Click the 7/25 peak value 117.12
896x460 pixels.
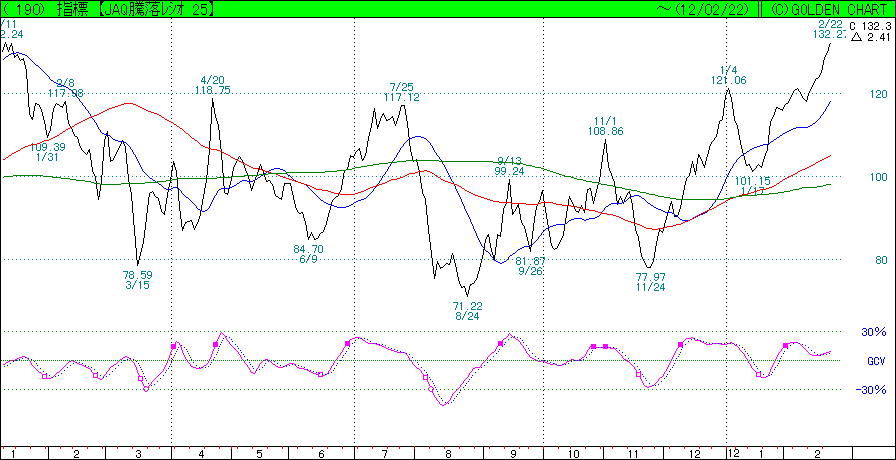tap(402, 97)
